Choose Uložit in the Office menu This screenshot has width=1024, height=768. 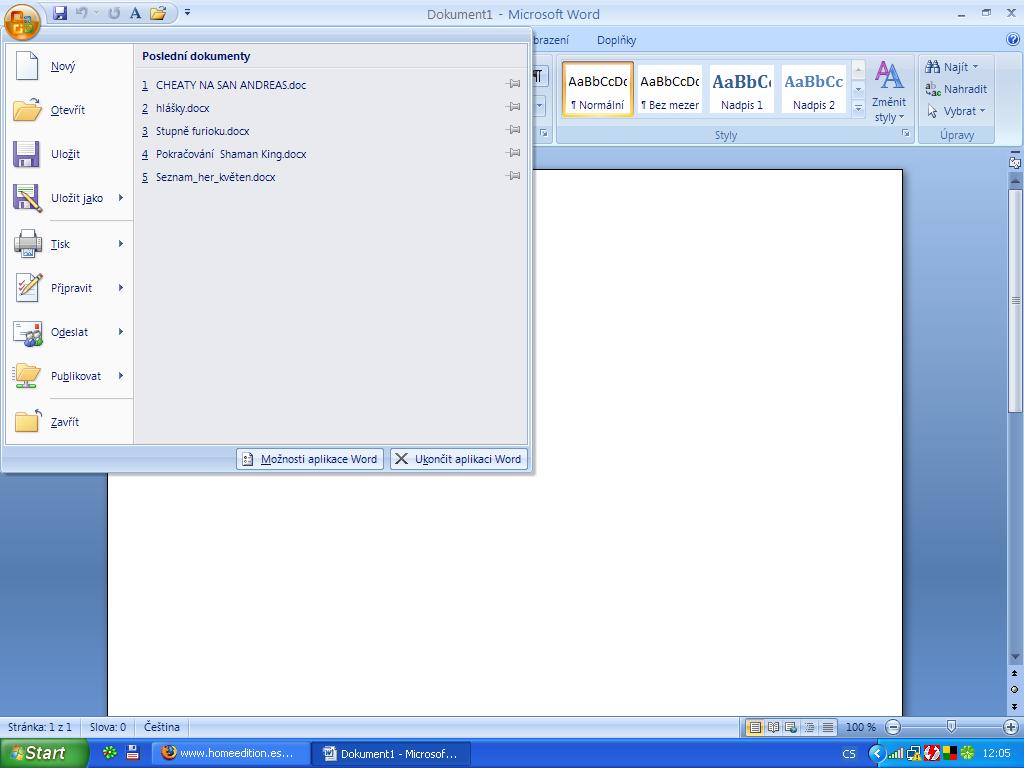[68, 154]
